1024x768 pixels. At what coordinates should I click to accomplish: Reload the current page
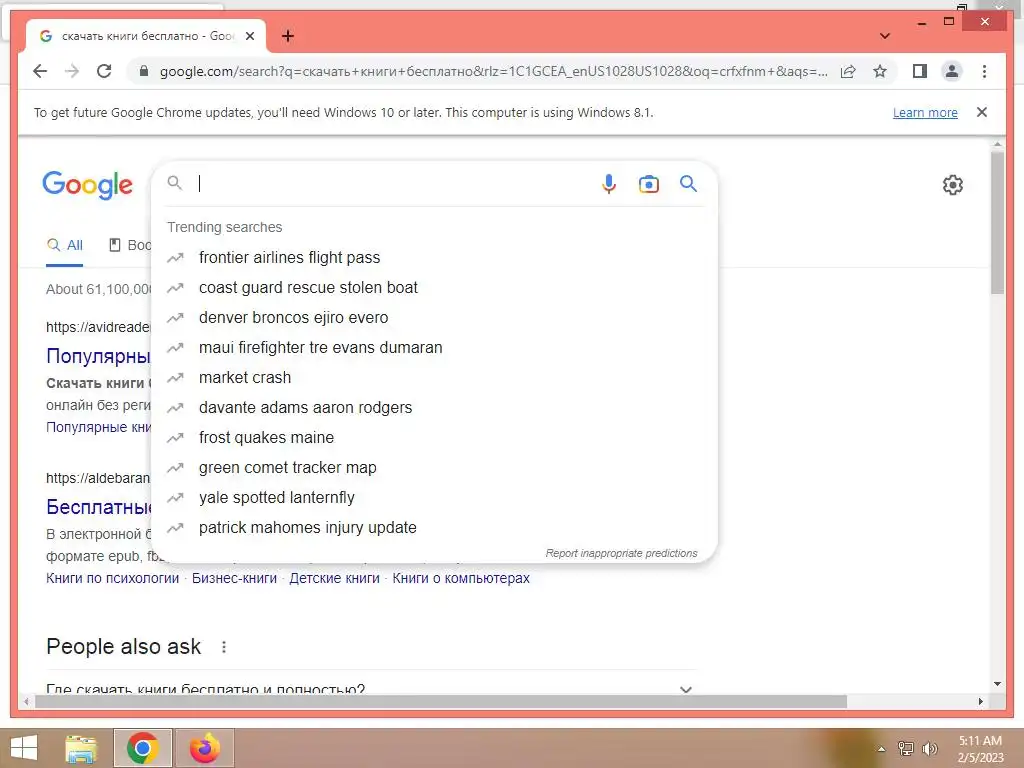pos(104,71)
